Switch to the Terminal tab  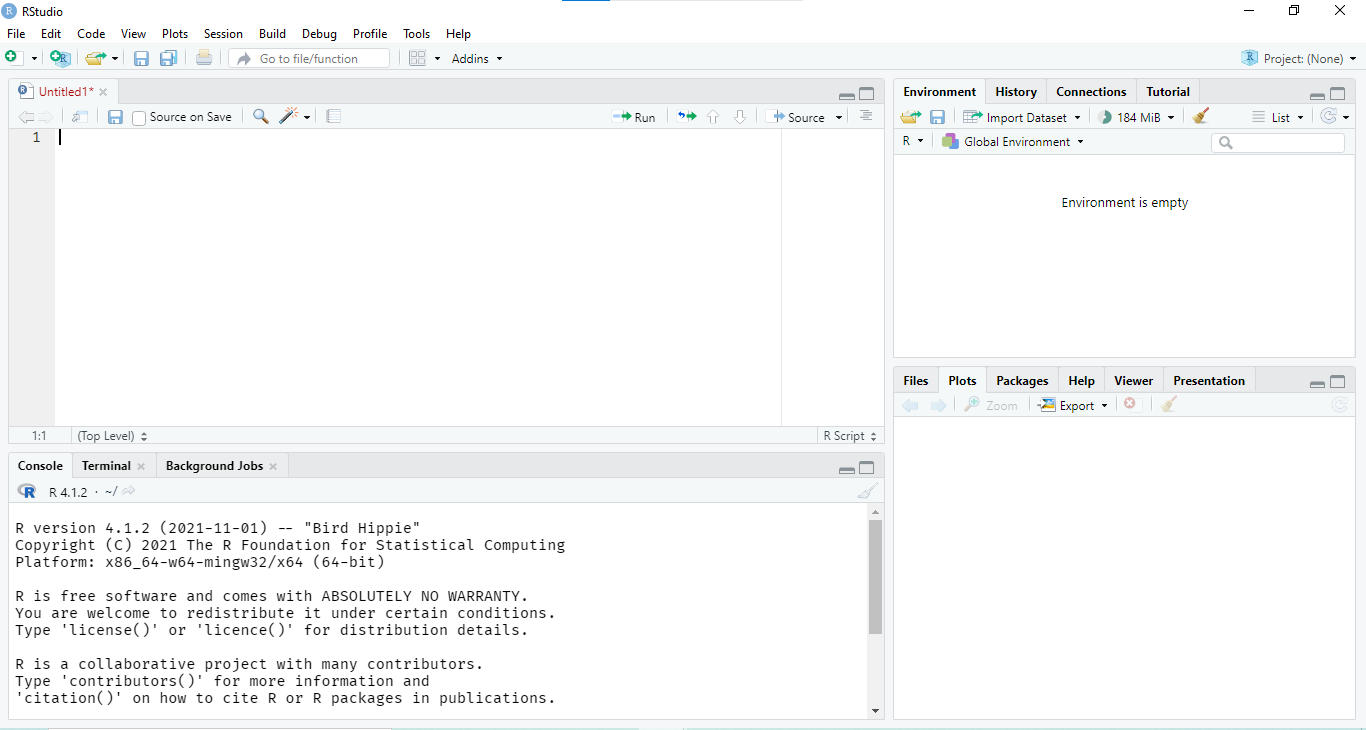pyautogui.click(x=106, y=466)
